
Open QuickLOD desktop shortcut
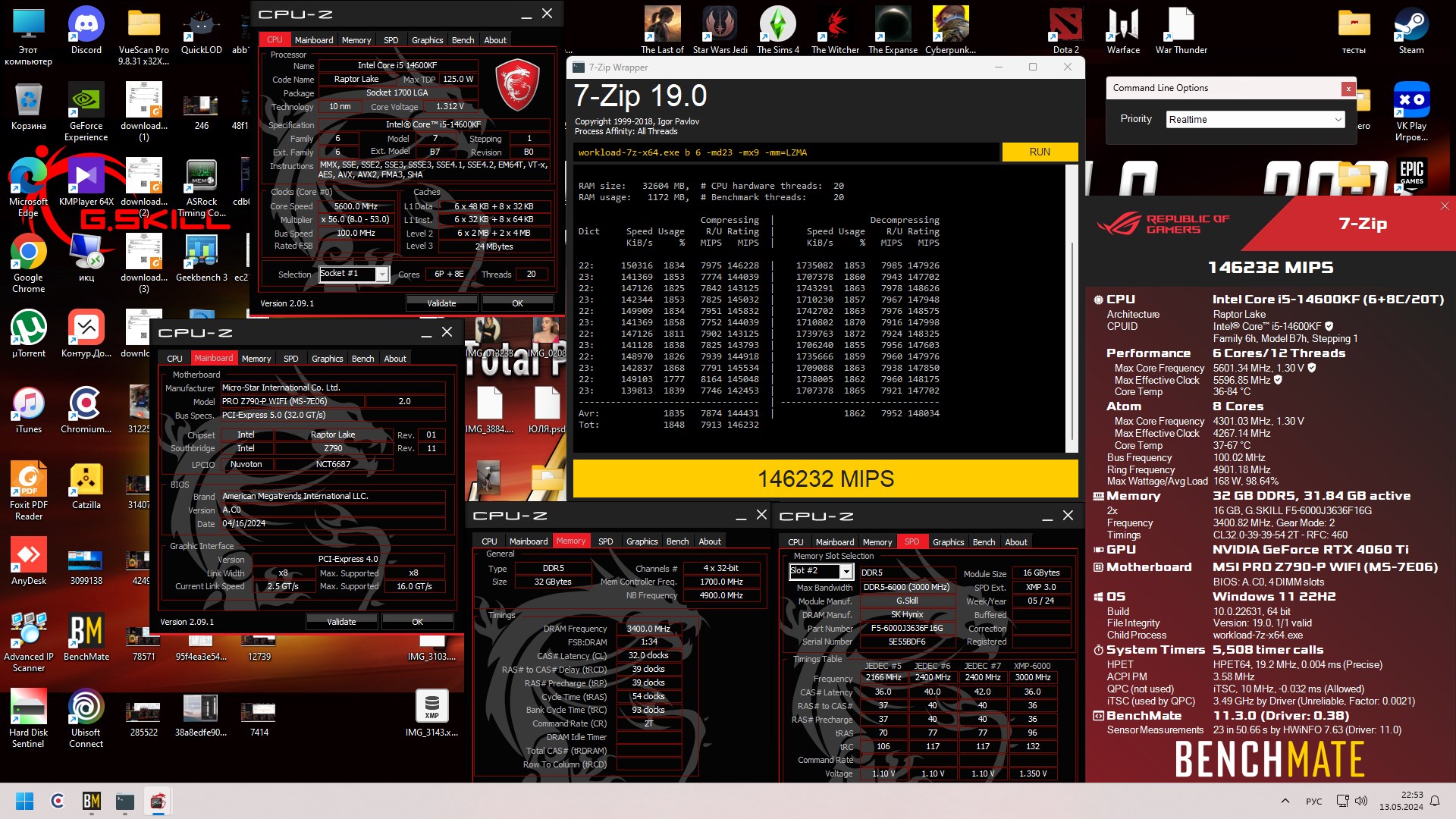202,30
